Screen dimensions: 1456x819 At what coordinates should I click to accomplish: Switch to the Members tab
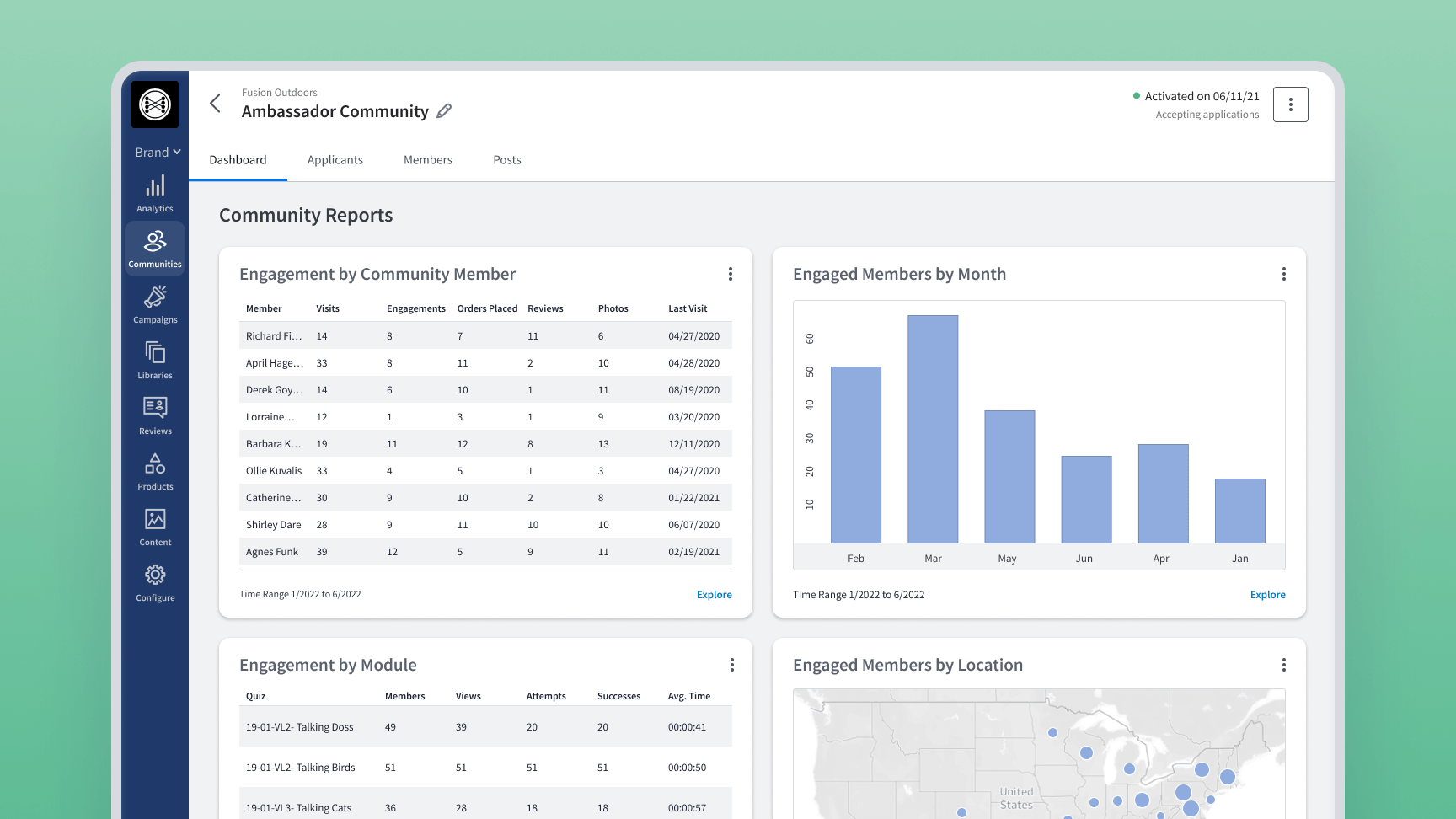pyautogui.click(x=428, y=160)
